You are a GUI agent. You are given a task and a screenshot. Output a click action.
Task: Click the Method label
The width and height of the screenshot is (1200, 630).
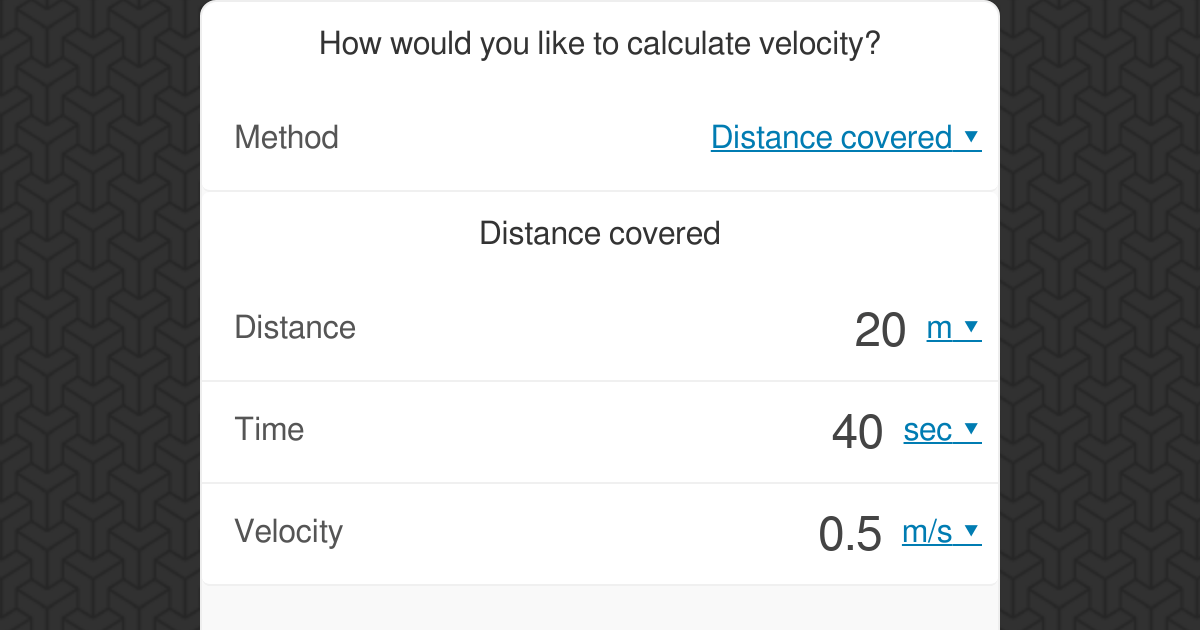(x=286, y=137)
